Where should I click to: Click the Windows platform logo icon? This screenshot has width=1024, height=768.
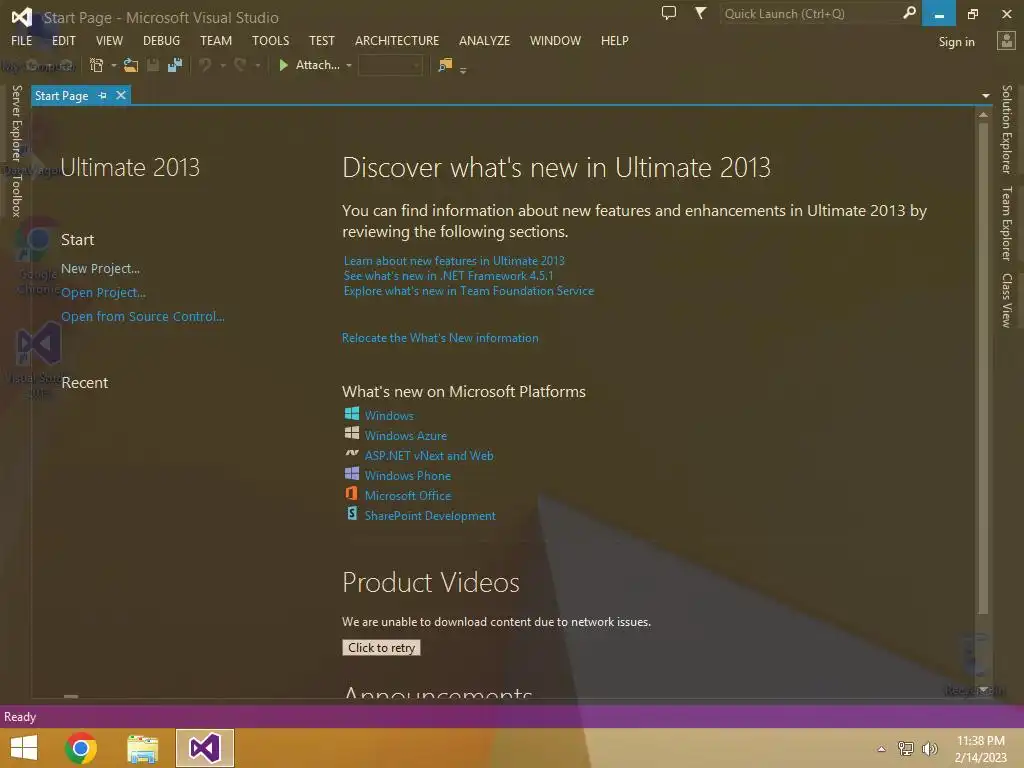351,413
